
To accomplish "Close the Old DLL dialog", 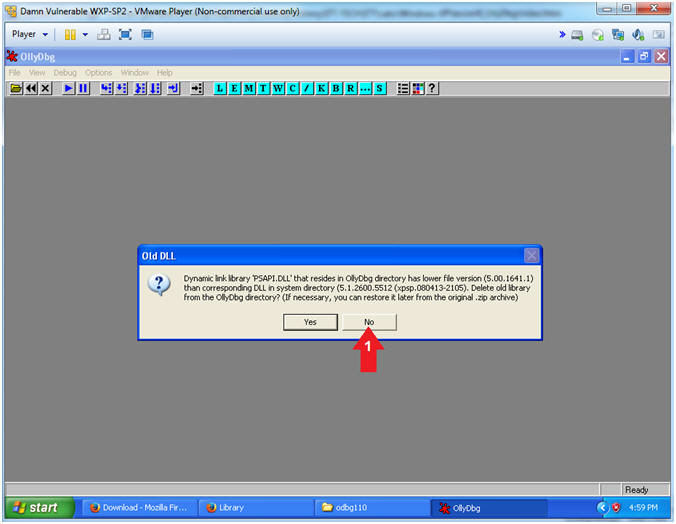I will 531,256.
